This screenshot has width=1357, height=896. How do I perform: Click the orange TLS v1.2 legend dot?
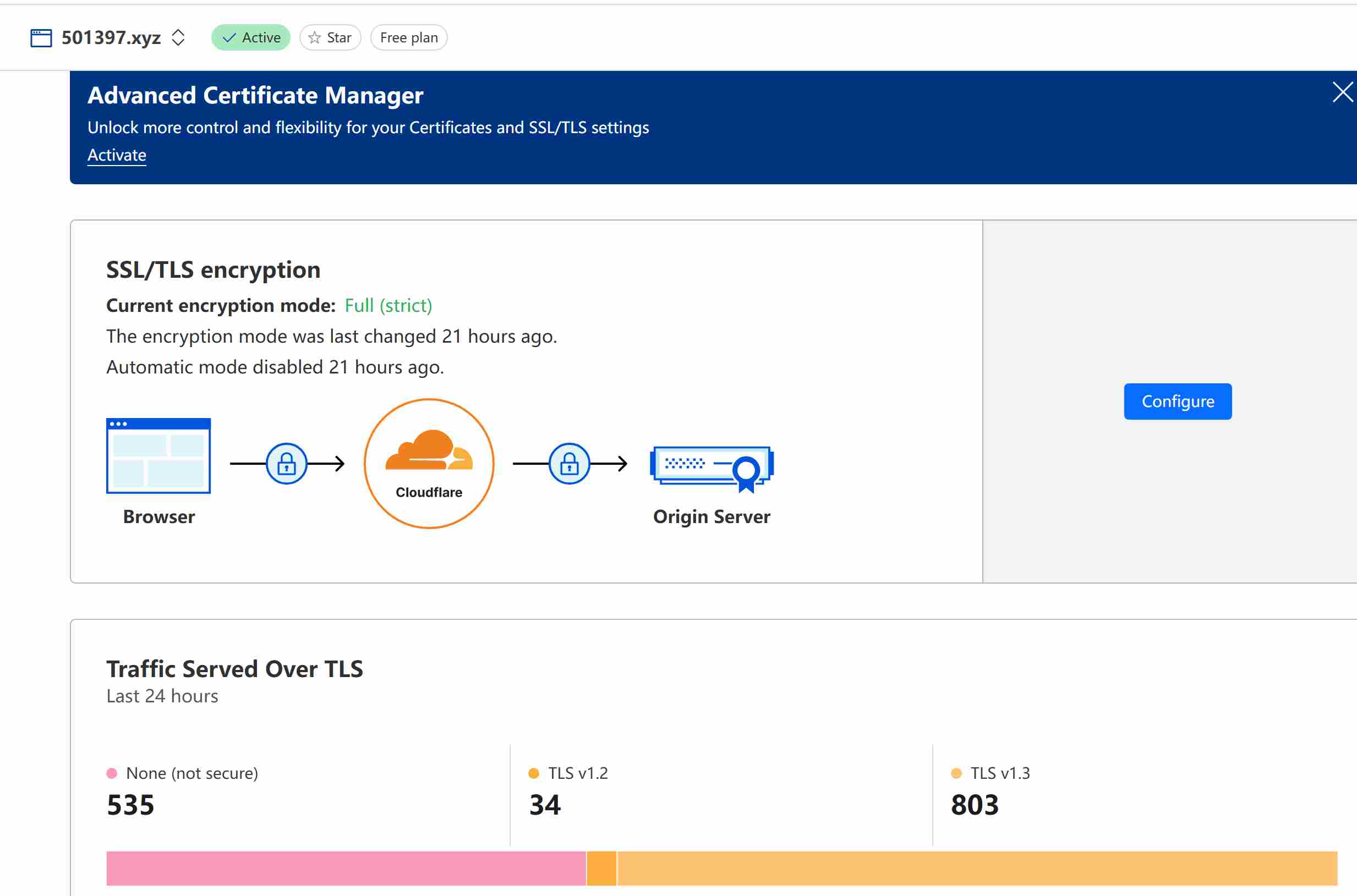(534, 773)
